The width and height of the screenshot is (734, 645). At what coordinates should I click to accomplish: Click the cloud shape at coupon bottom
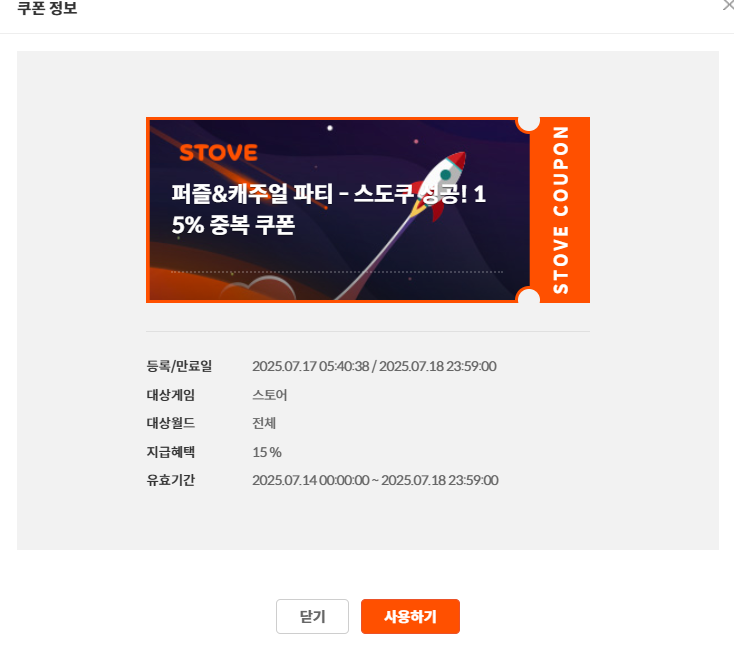pyautogui.click(x=257, y=288)
